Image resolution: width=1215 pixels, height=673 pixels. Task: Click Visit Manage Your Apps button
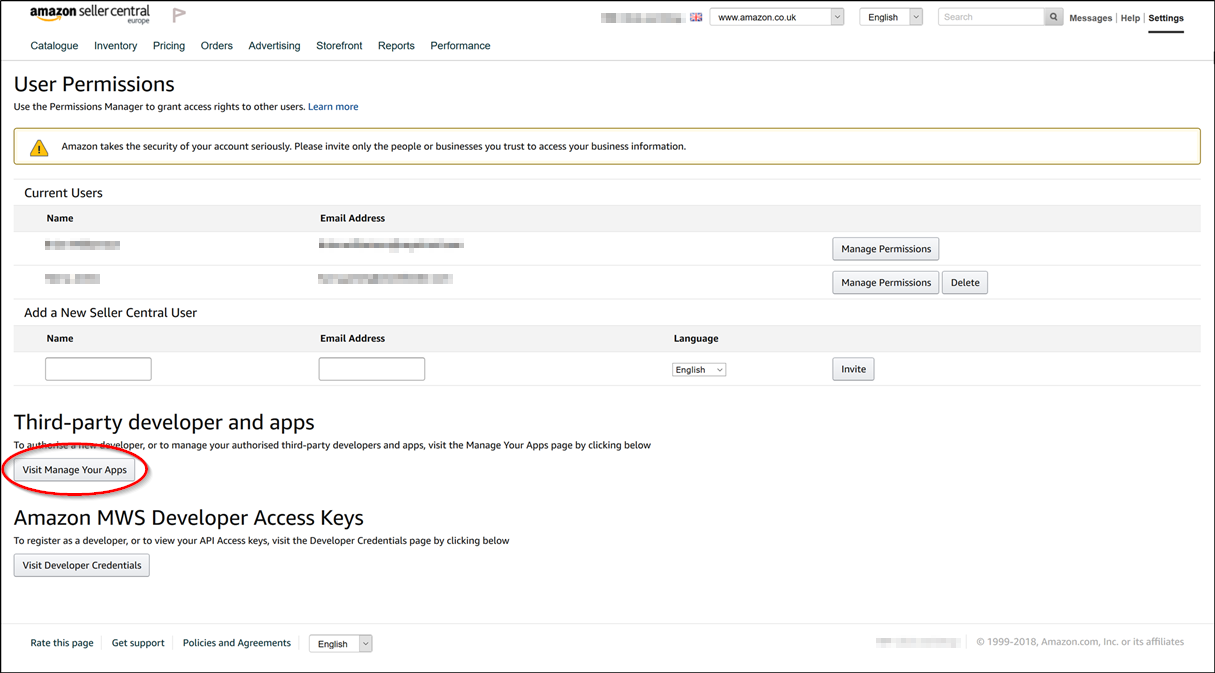pos(75,470)
